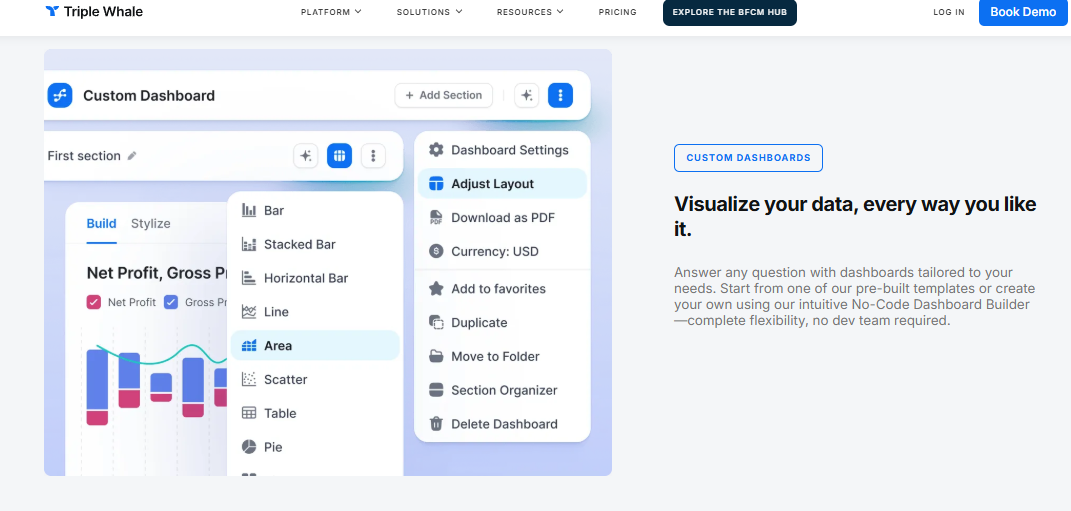
Task: Click the First section title text
Action: 84,156
